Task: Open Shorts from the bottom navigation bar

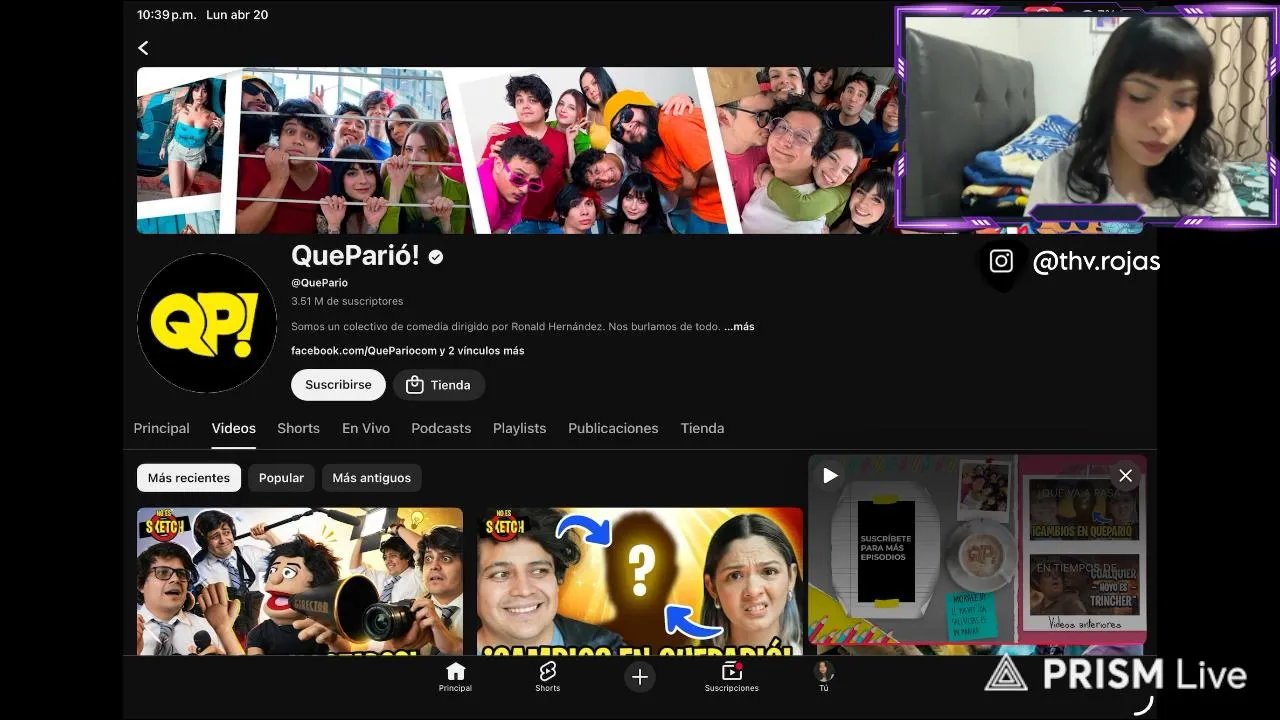Action: (x=547, y=677)
